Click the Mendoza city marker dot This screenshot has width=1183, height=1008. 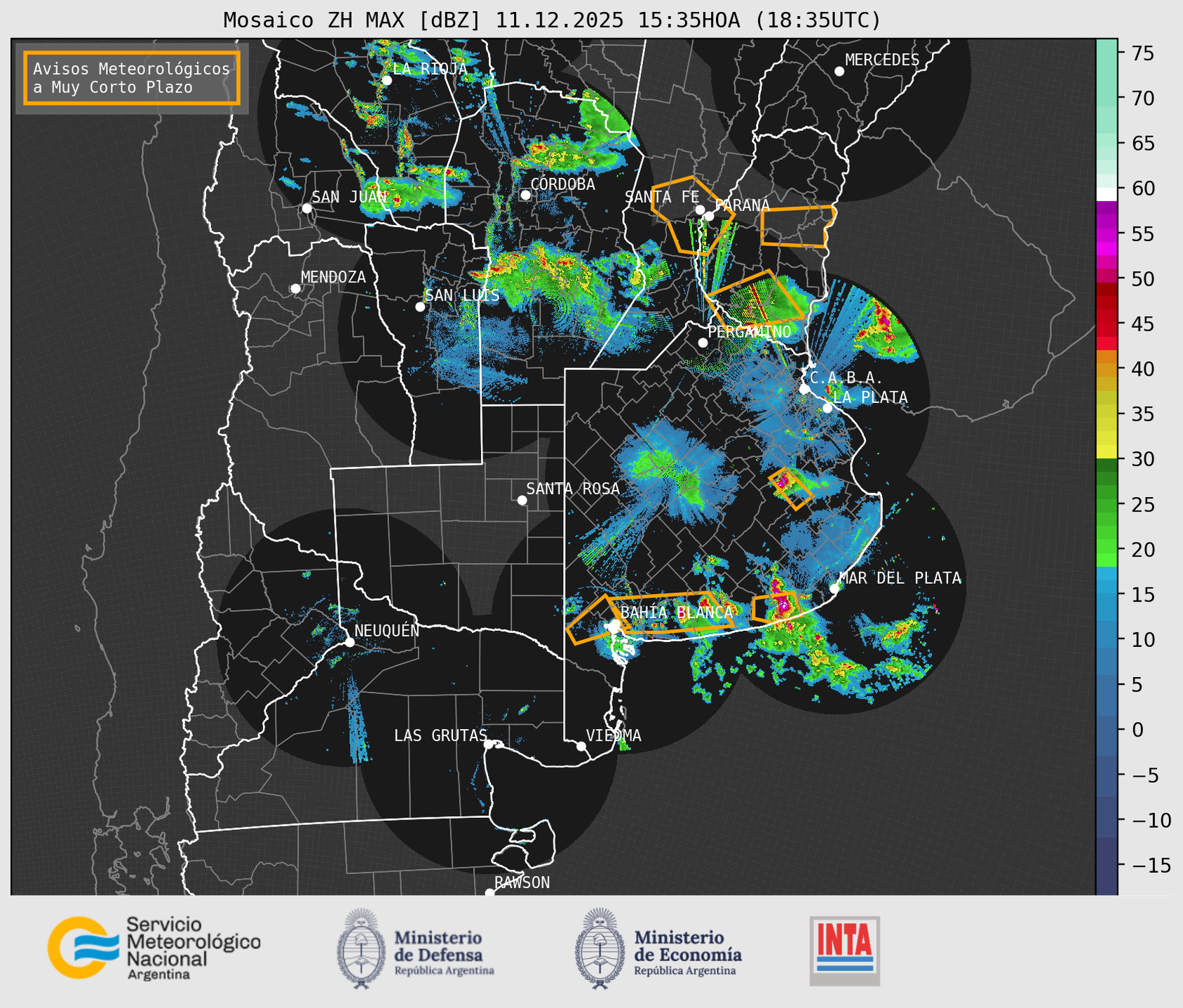pos(295,288)
